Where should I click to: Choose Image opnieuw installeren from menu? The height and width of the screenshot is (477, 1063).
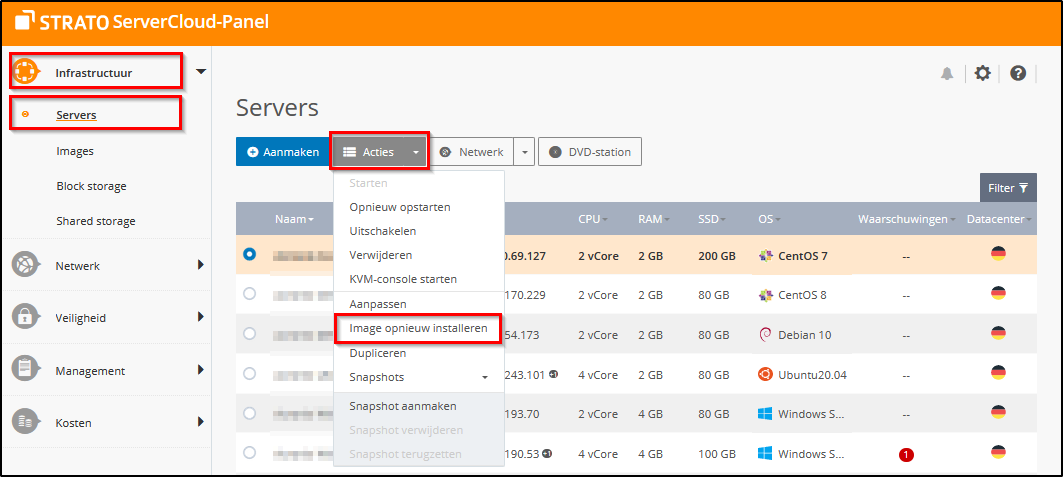[418, 328]
